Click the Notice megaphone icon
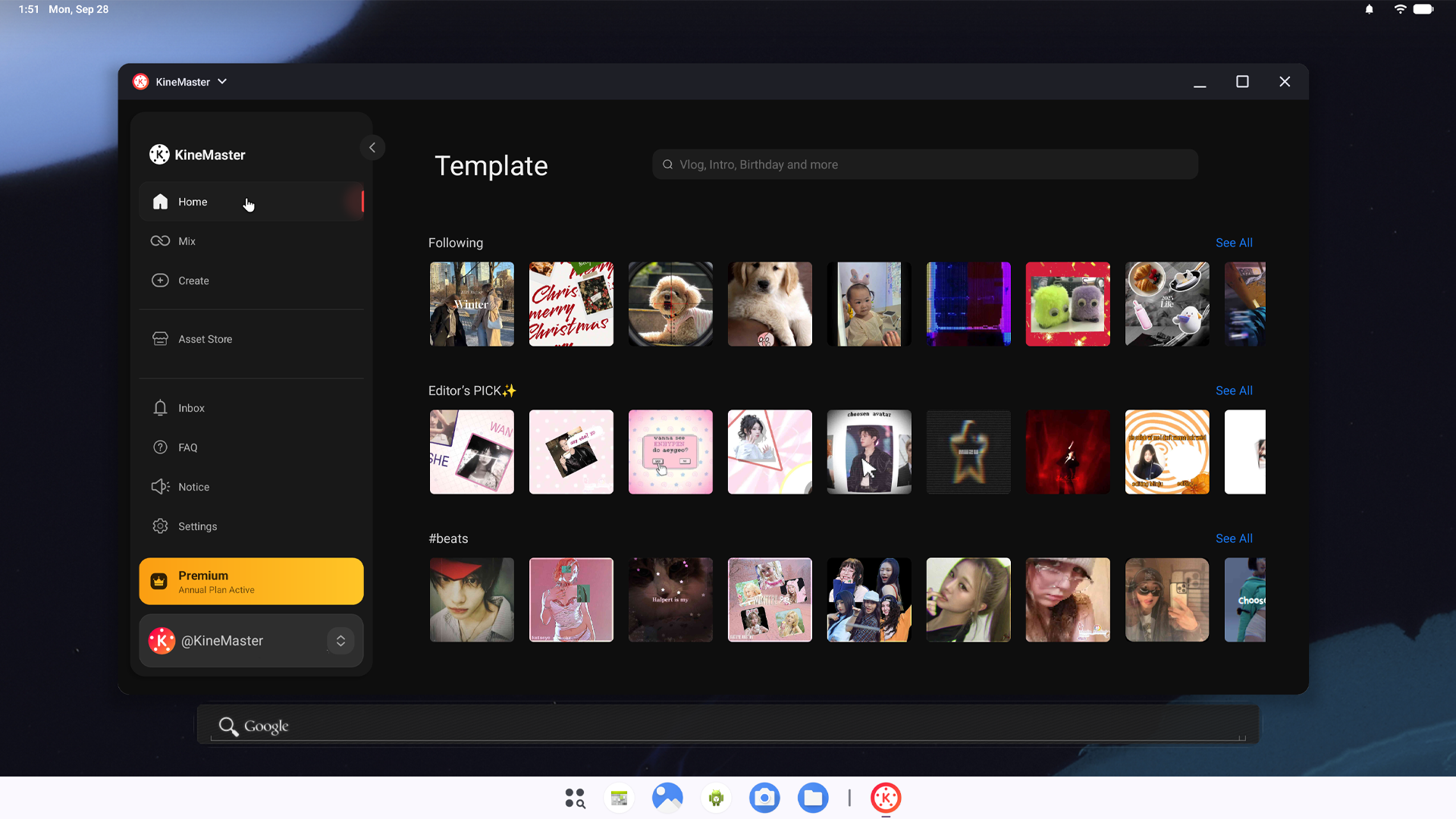This screenshot has width=1456, height=819. tap(160, 487)
